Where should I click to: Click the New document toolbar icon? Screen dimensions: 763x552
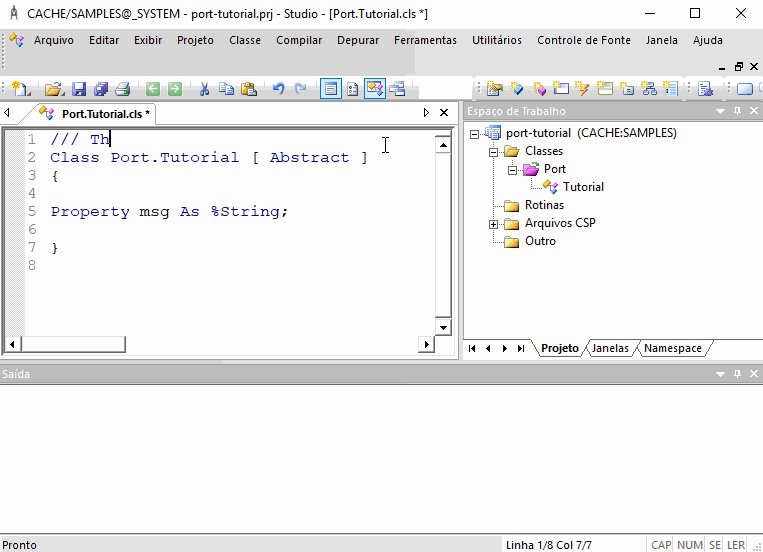(x=21, y=89)
